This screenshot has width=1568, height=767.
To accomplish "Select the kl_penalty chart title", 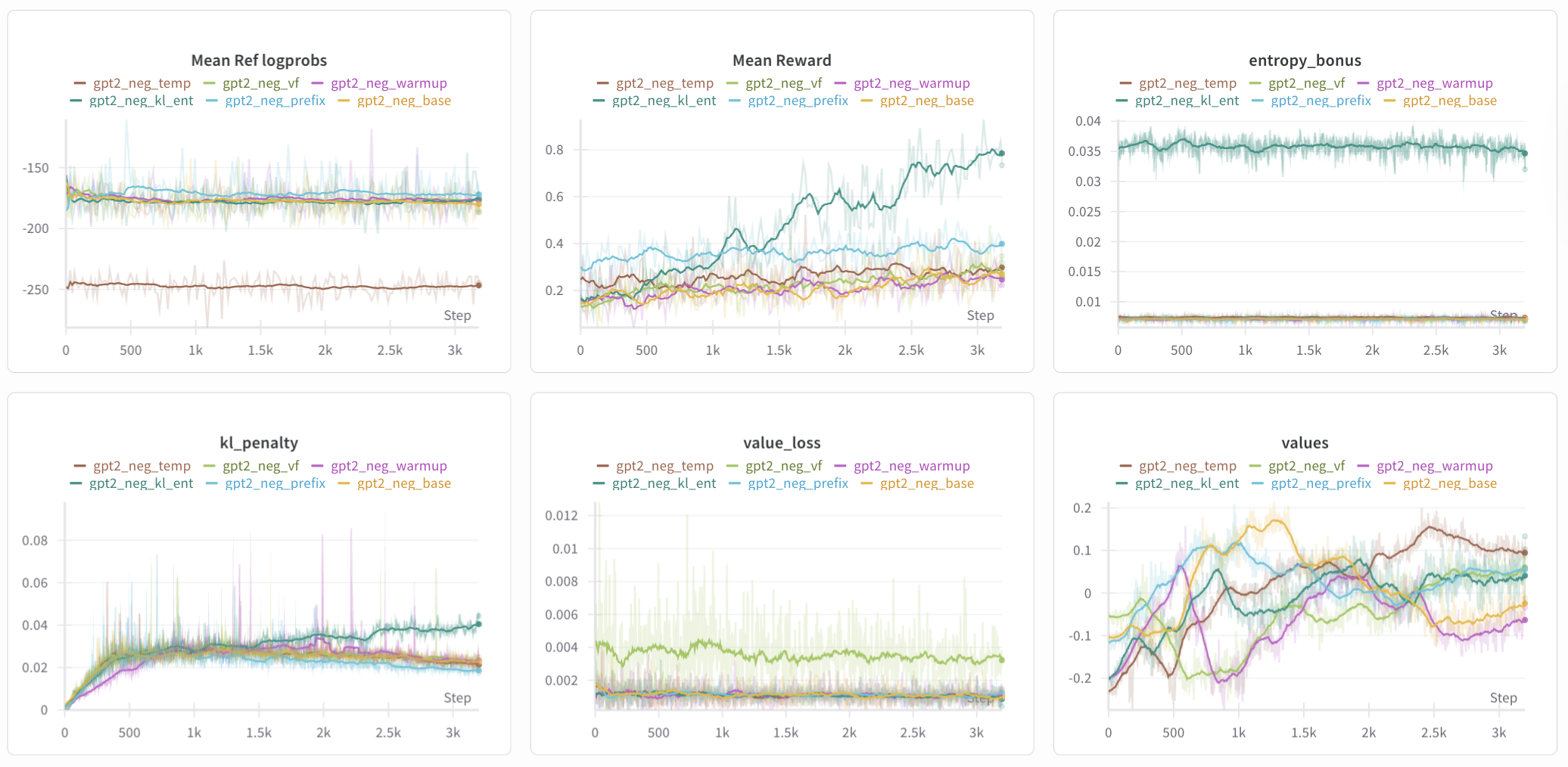I will point(259,443).
